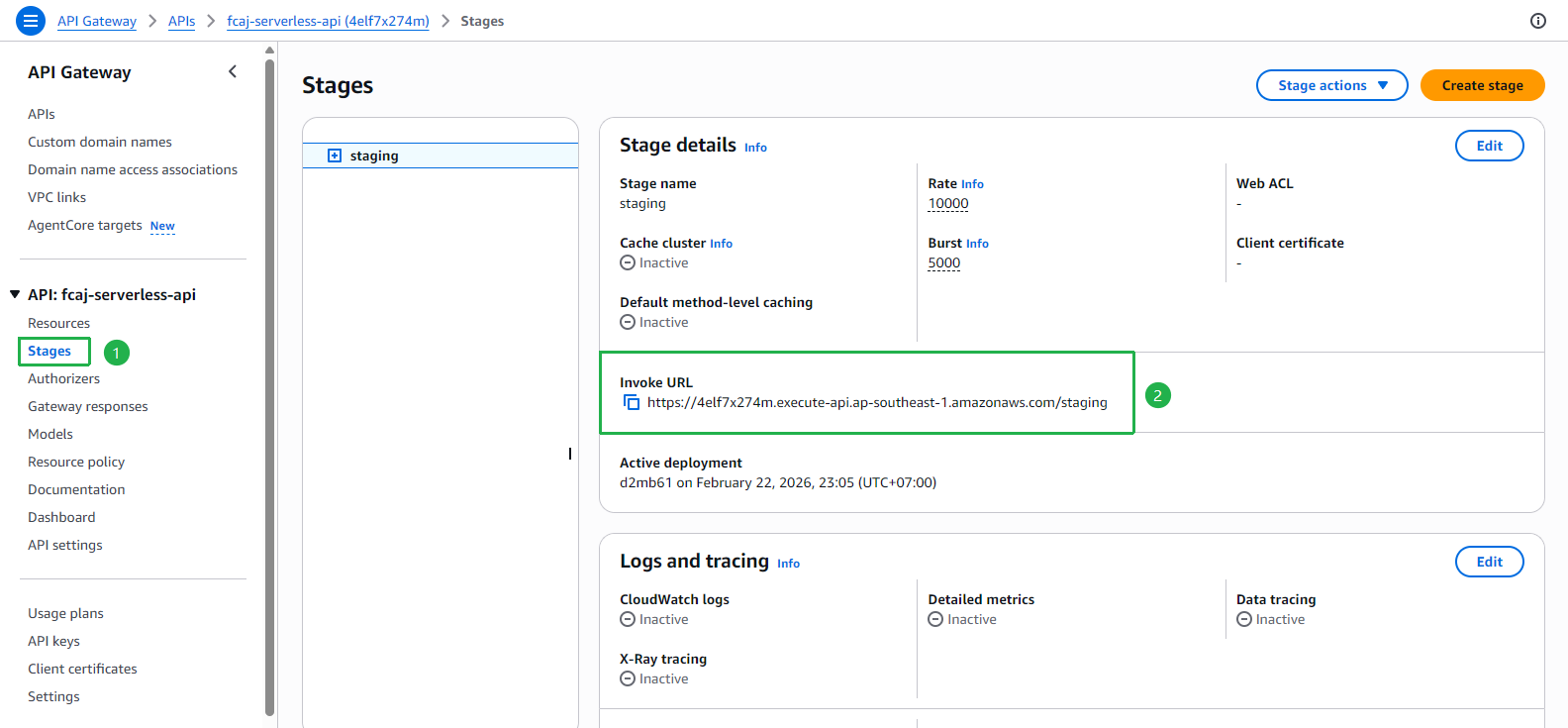Open API keys in sidebar
This screenshot has height=728, width=1568.
pyautogui.click(x=53, y=641)
